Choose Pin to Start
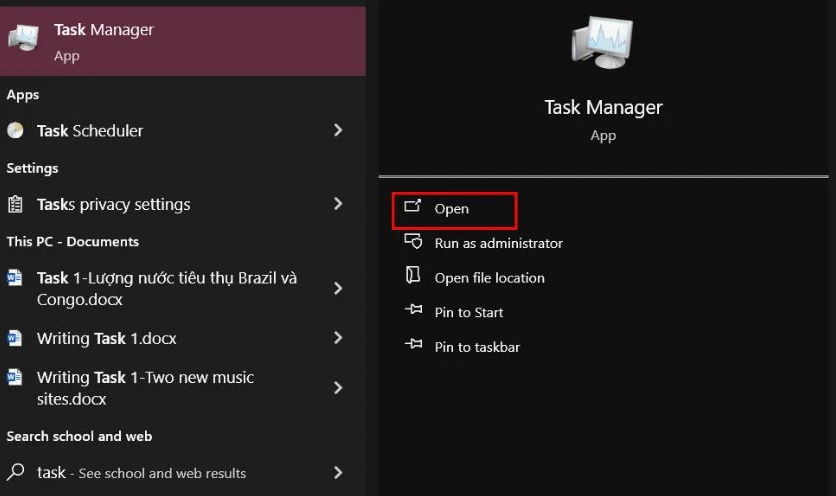This screenshot has width=836, height=496. pyautogui.click(x=469, y=313)
